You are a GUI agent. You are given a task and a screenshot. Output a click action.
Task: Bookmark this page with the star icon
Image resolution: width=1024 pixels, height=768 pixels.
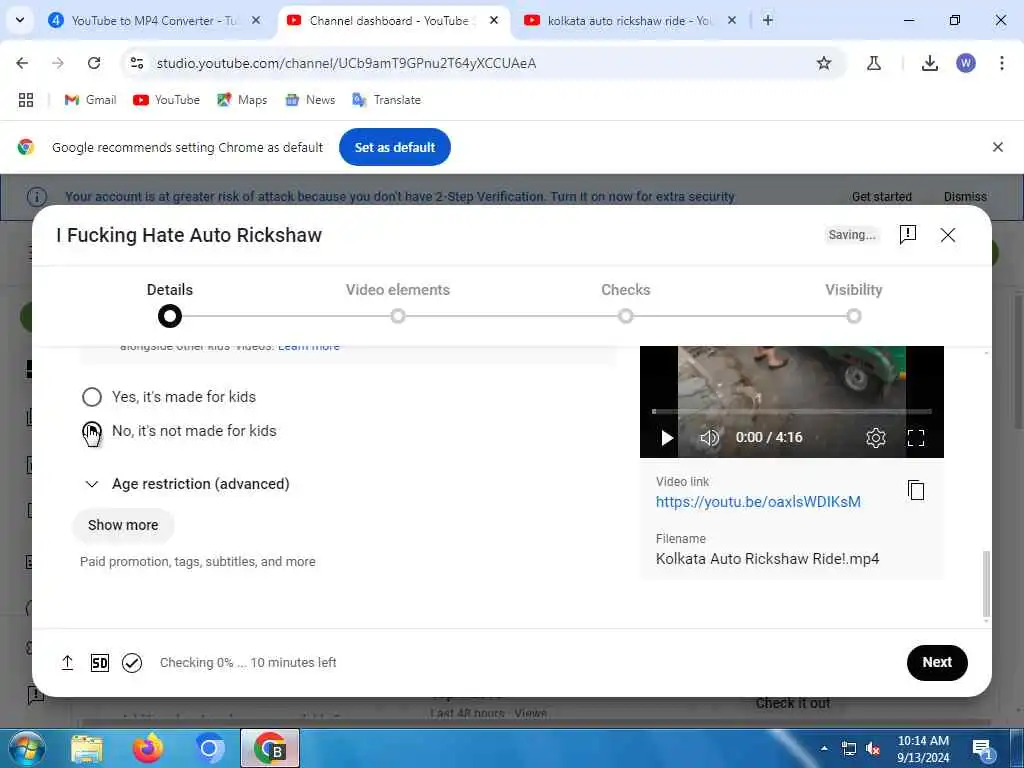(824, 63)
